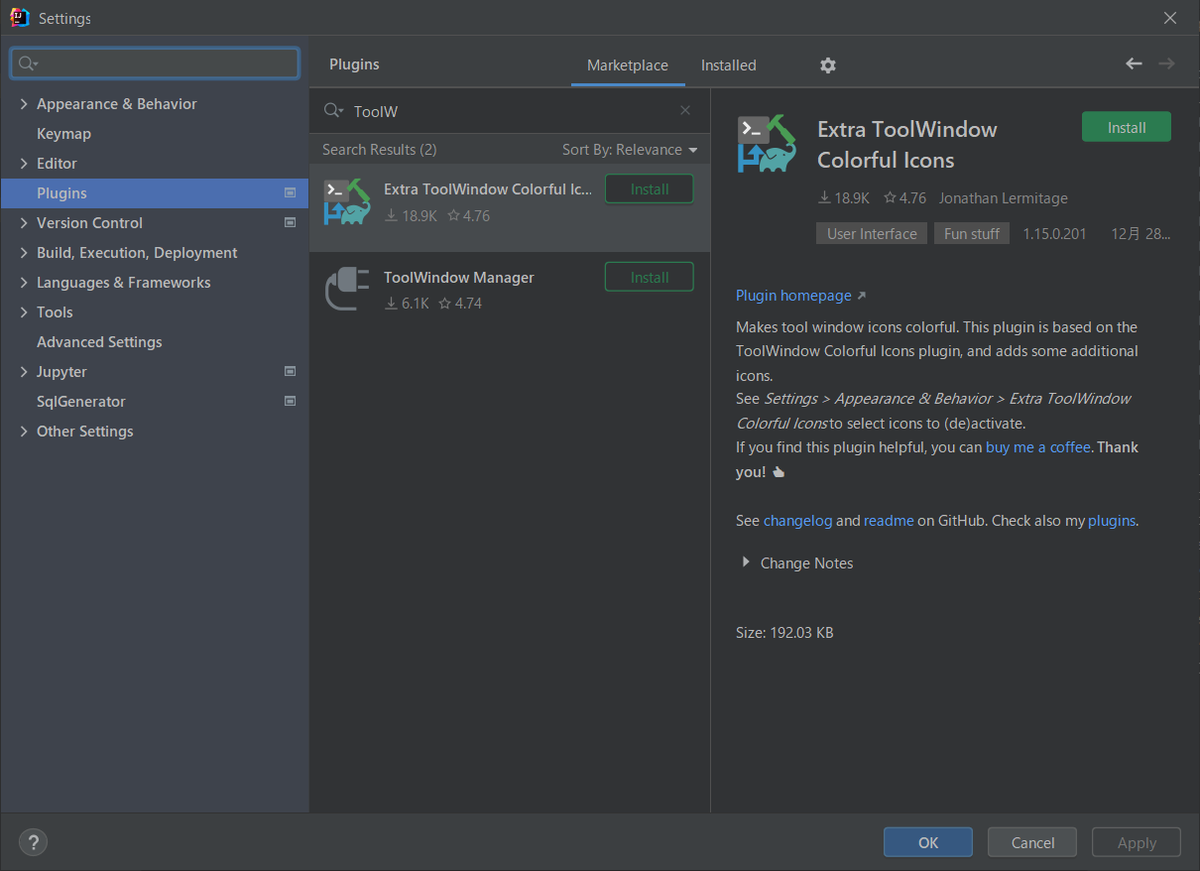Open the readme link
The height and width of the screenshot is (871, 1200).
(x=889, y=521)
